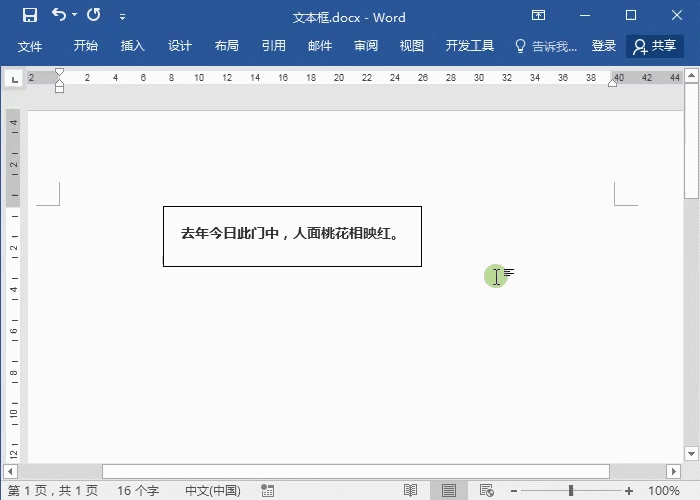Image resolution: width=700 pixels, height=500 pixels.
Task: Open the 视图 tab
Action: (x=412, y=46)
